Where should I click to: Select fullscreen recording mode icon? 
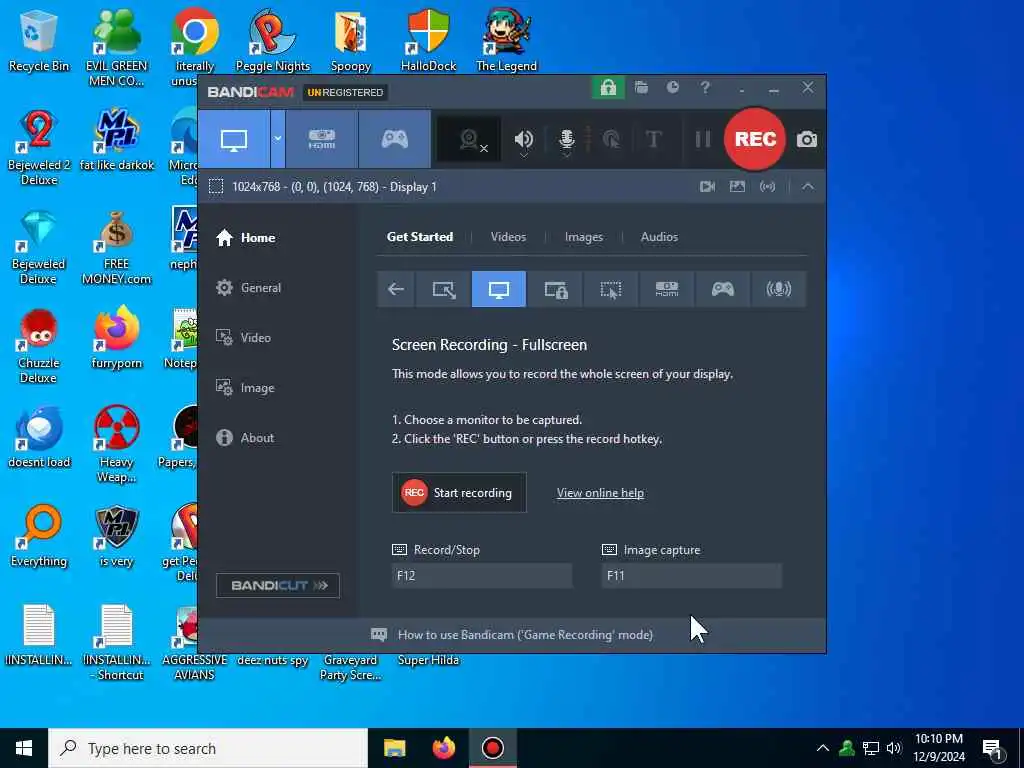pos(499,289)
